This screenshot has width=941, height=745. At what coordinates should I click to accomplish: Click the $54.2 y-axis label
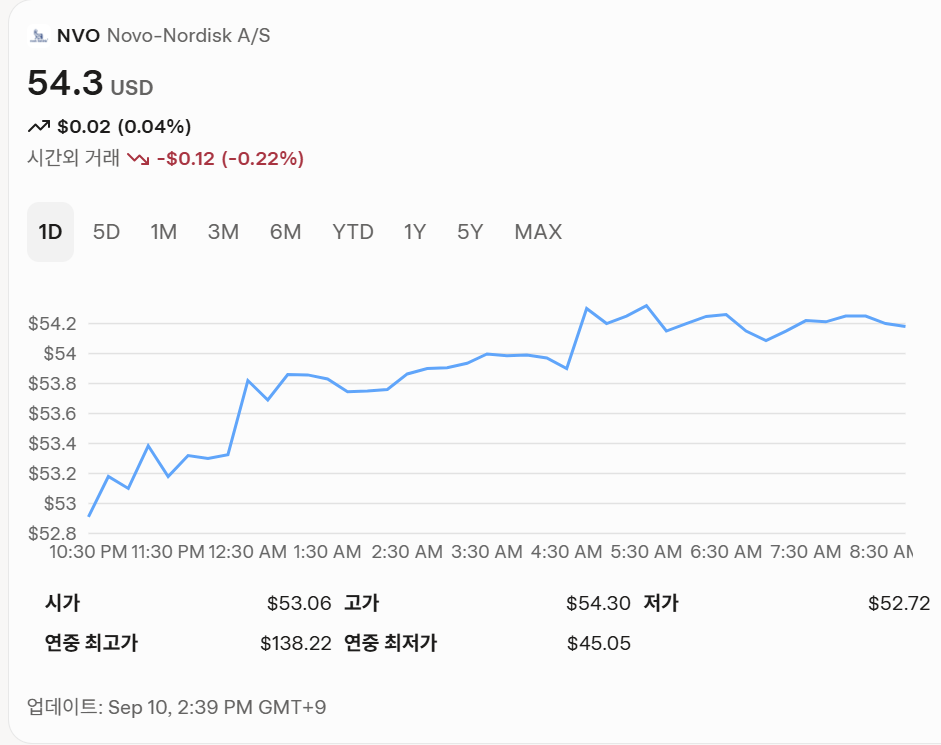pyautogui.click(x=52, y=324)
